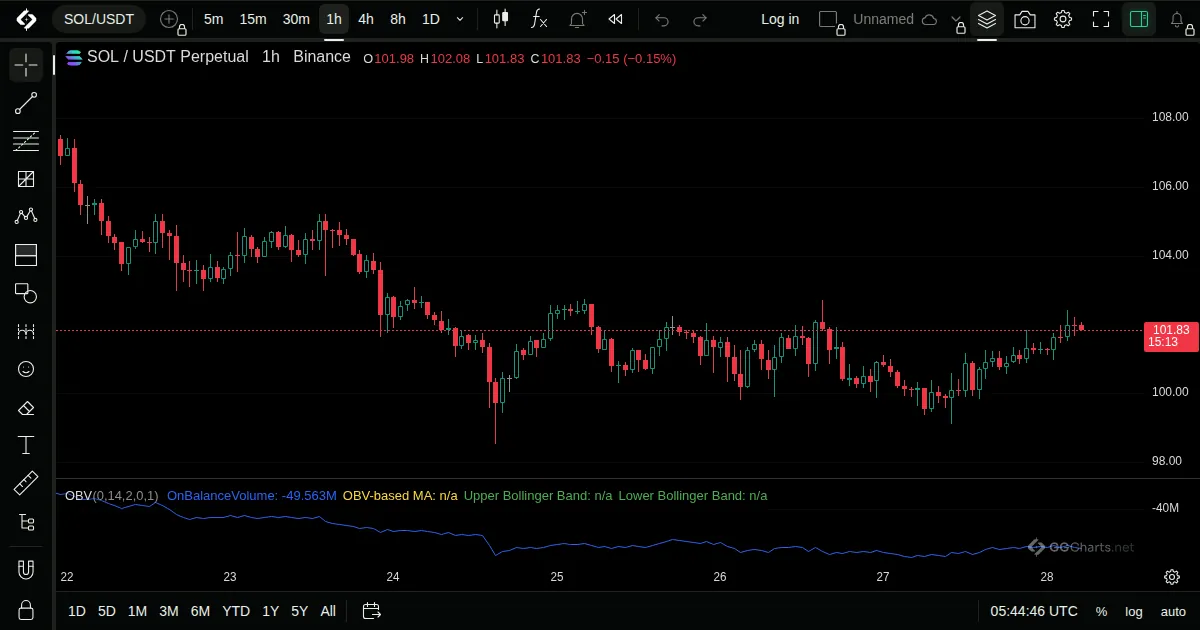Set range to YTD
Viewport: 1200px width, 630px height.
pos(236,611)
